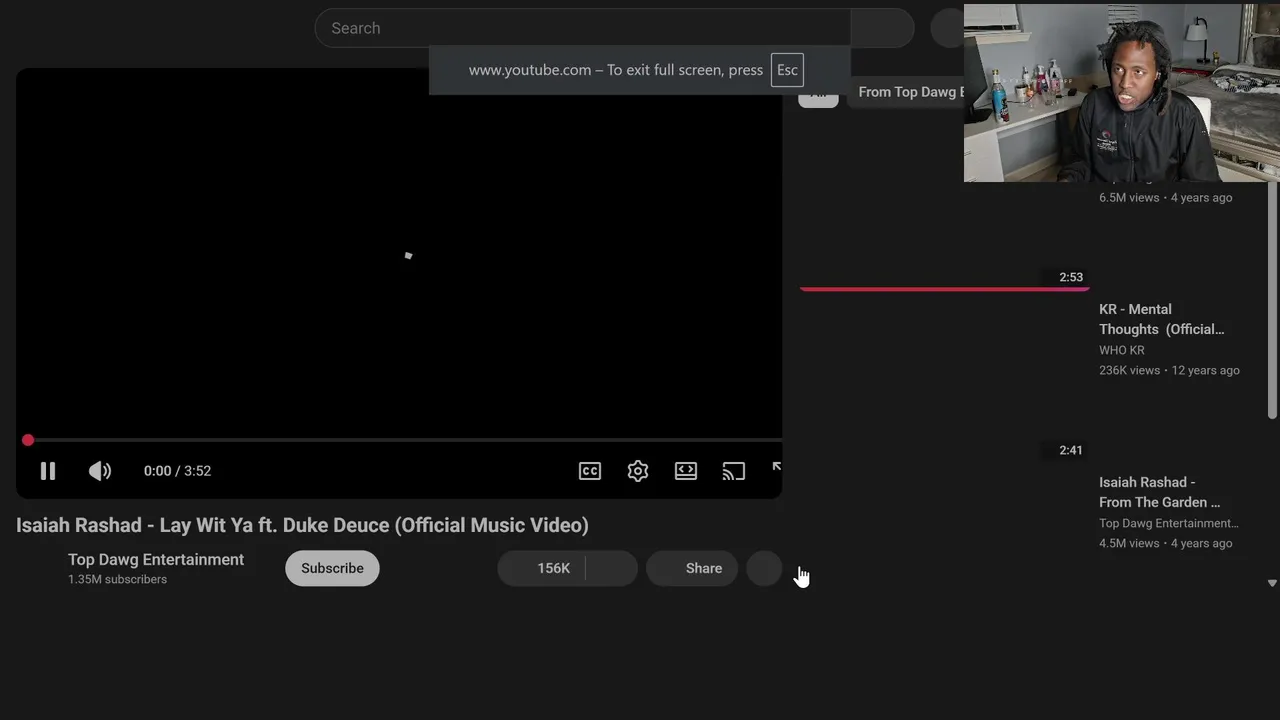Screen dimensions: 1280x720
Task: Click the '4.5M views • 4 years ago' text
Action: [x=1165, y=543]
